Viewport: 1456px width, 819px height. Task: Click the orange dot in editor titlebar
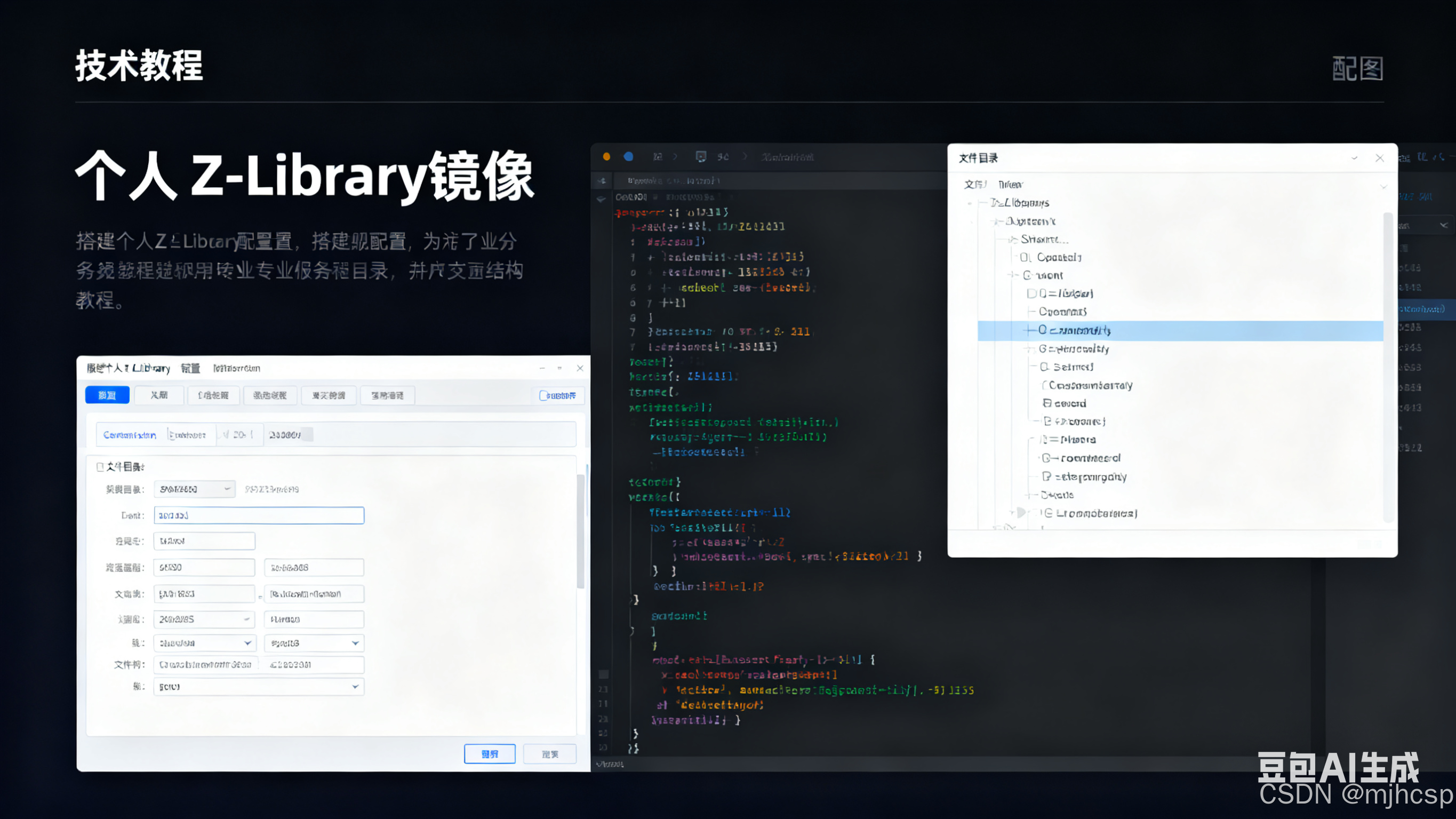coord(606,157)
